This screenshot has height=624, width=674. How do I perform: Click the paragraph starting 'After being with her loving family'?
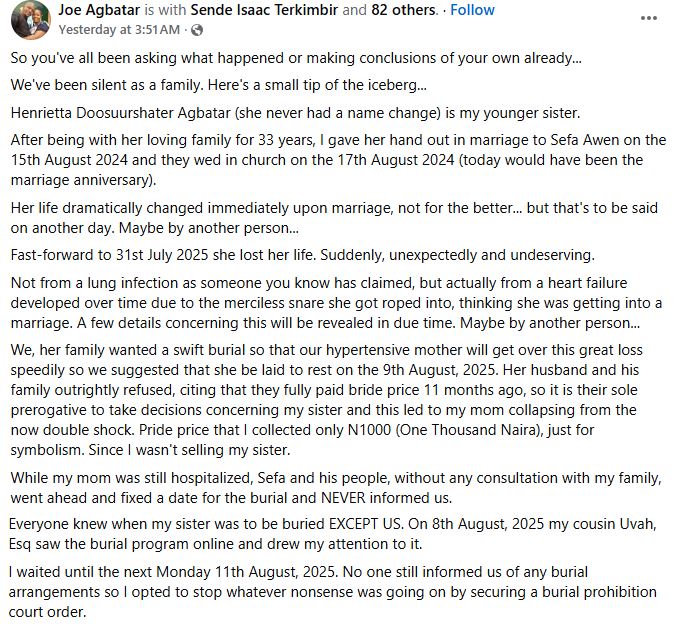pyautogui.click(x=320, y=159)
